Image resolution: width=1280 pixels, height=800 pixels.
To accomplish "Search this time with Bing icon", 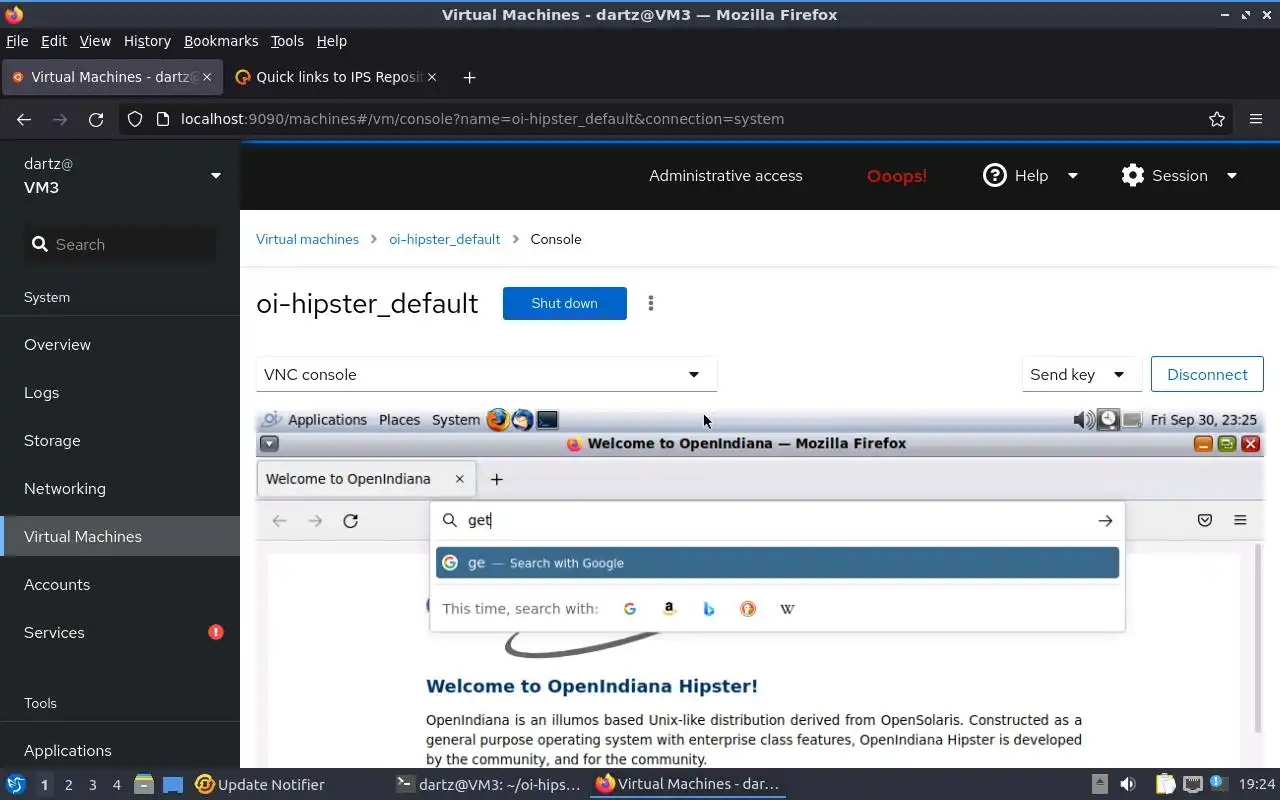I will 709,609.
